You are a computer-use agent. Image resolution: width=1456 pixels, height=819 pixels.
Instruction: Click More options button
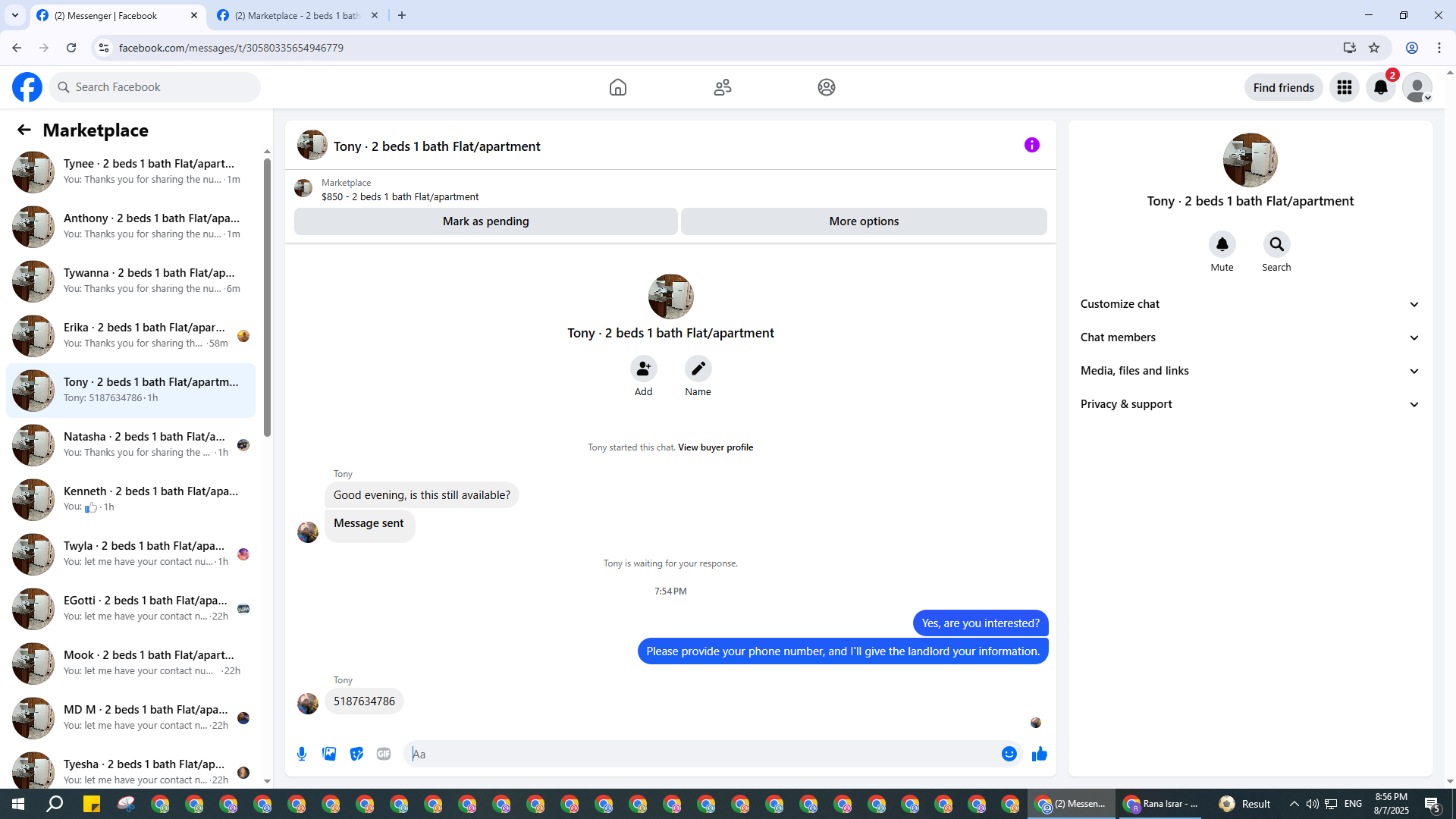pyautogui.click(x=864, y=221)
